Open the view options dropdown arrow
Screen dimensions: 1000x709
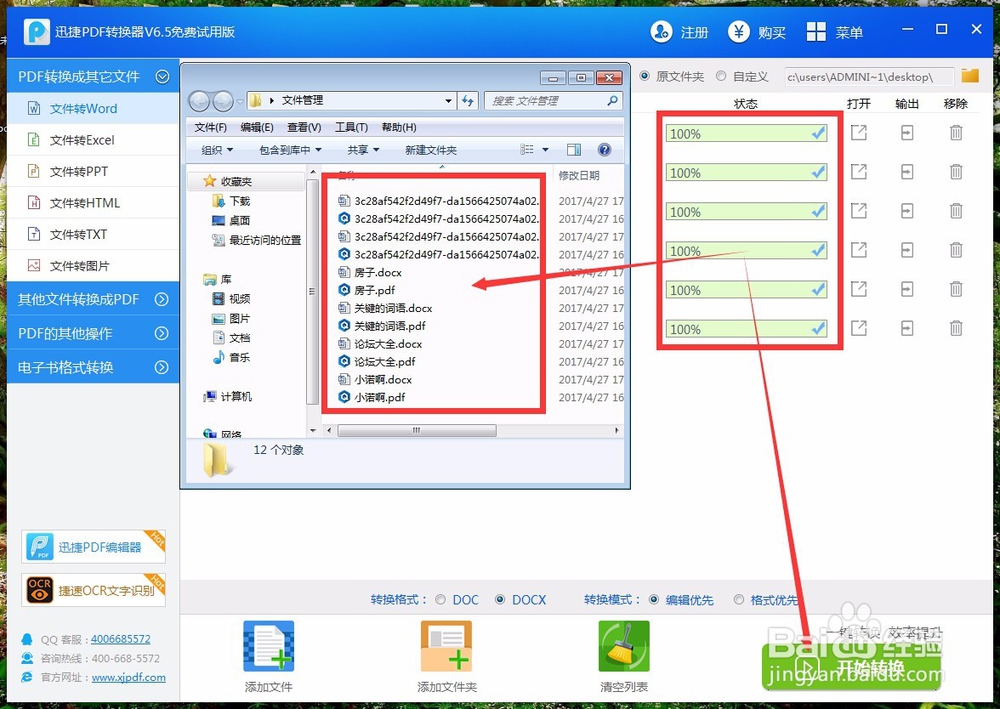pyautogui.click(x=545, y=150)
